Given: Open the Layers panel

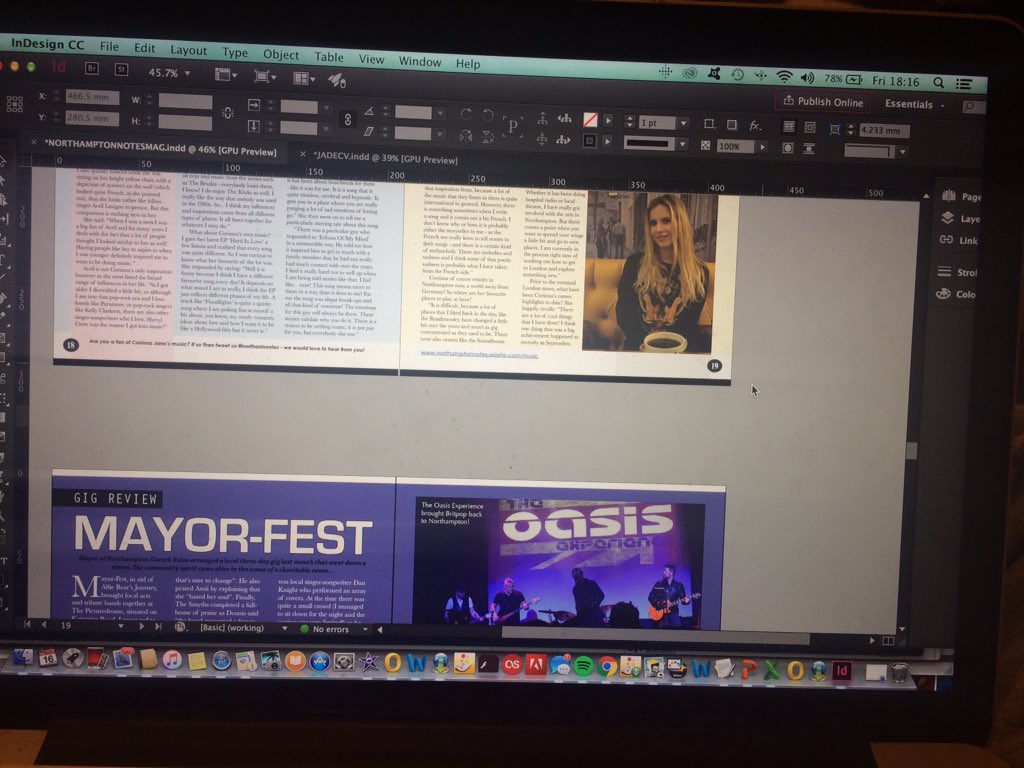Looking at the screenshot, I should tap(959, 218).
